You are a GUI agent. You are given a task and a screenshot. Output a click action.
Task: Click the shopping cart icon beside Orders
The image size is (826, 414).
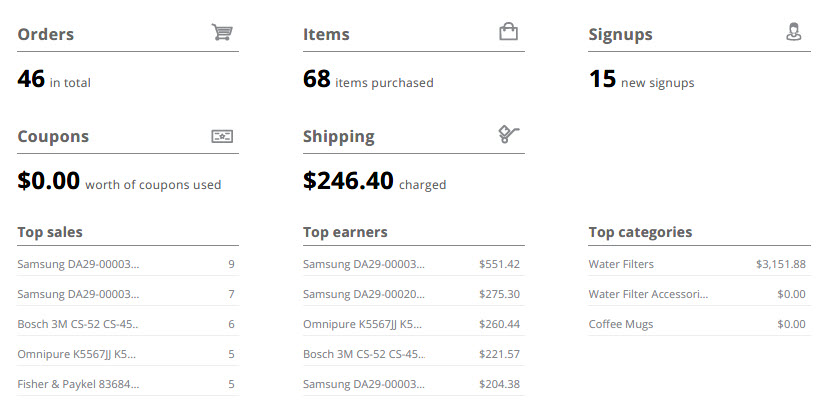[222, 32]
